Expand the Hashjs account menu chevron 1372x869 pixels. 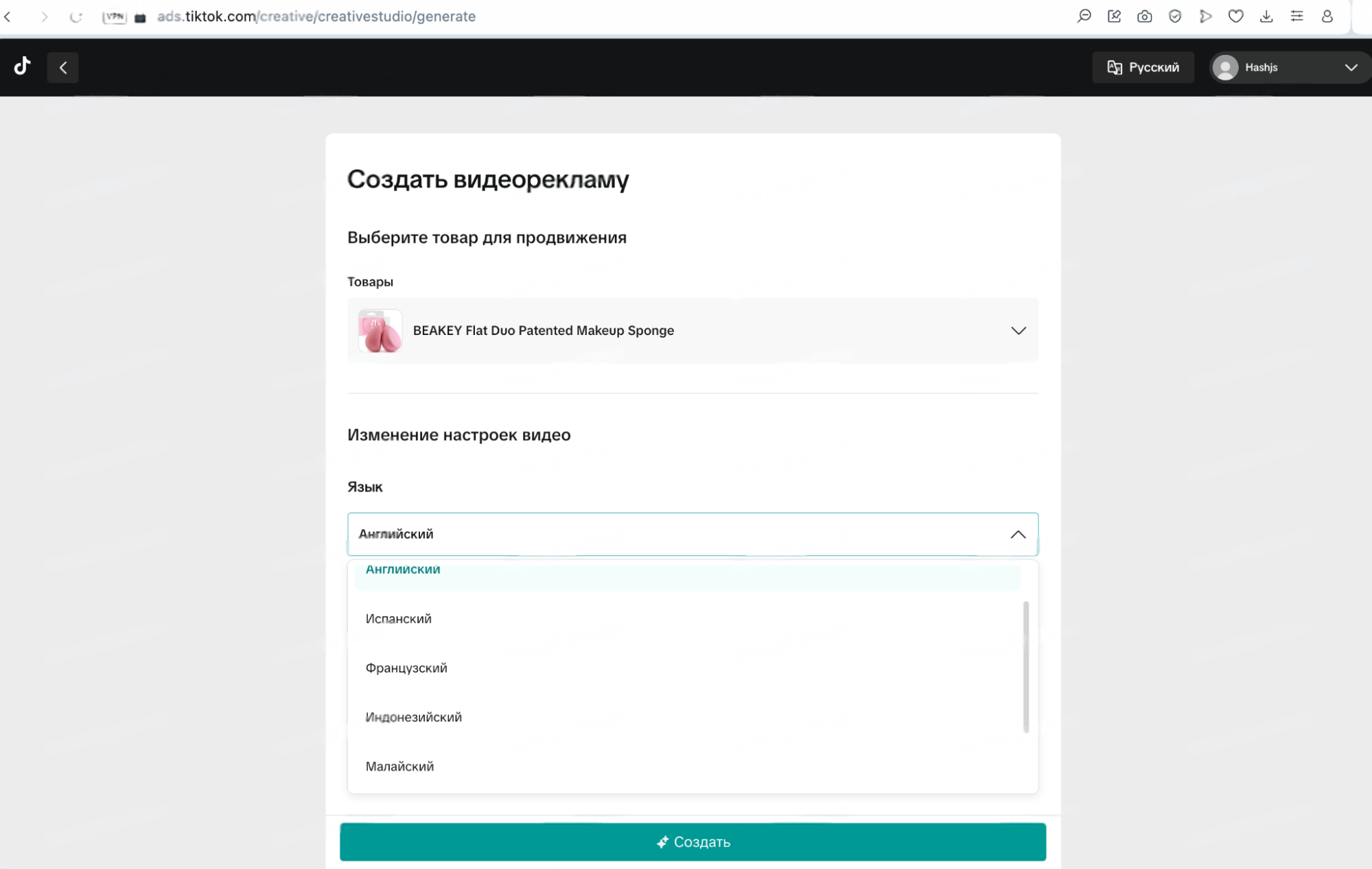1351,67
